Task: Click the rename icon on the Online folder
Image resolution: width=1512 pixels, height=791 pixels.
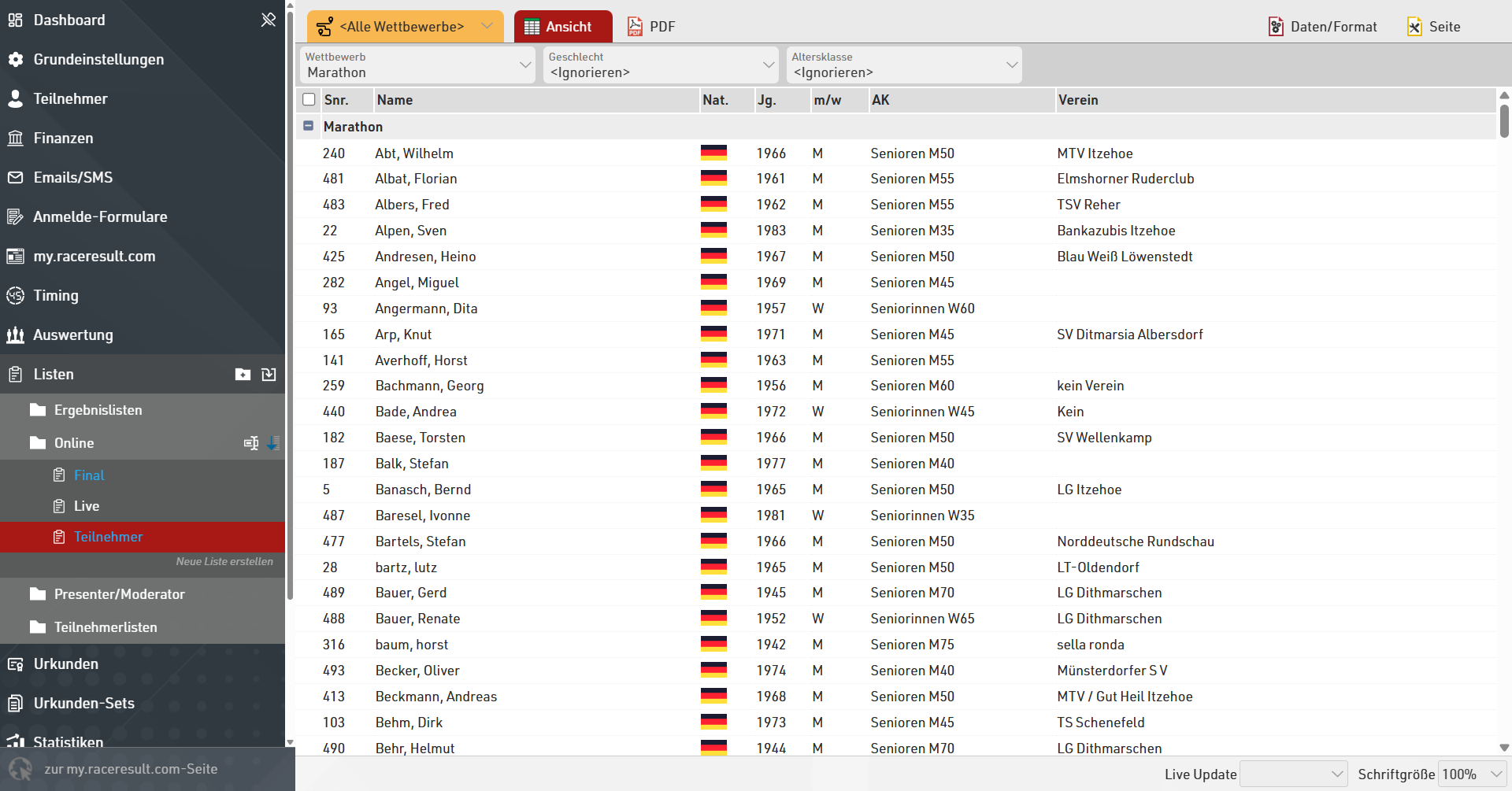Action: (x=251, y=443)
